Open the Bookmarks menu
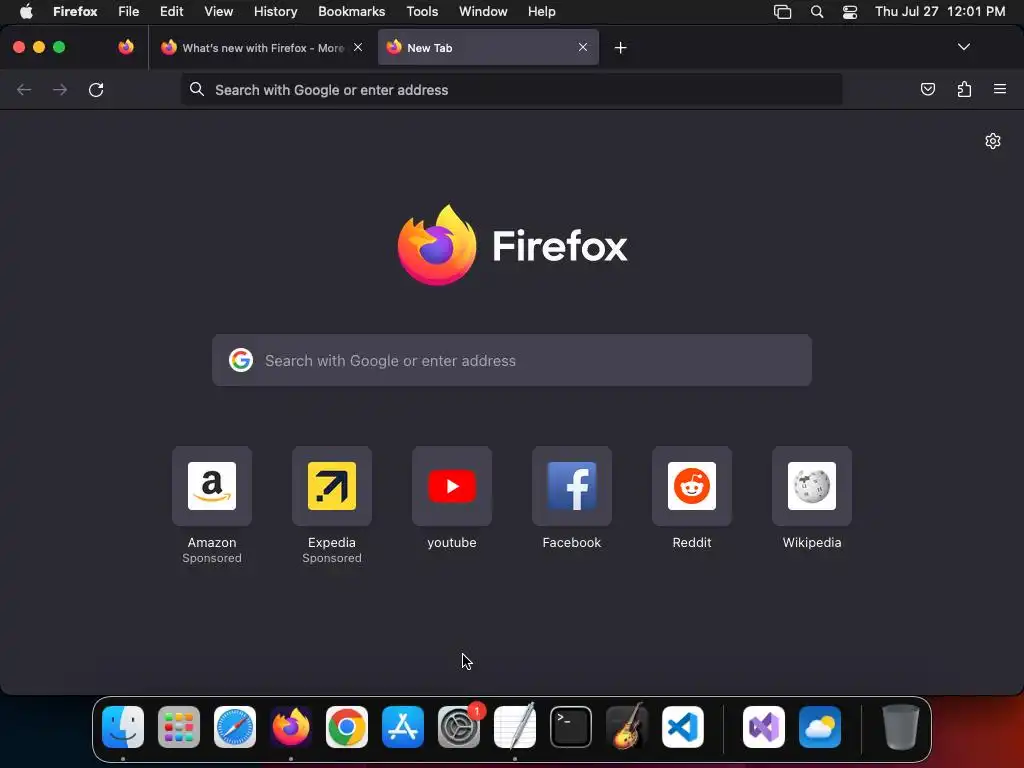This screenshot has width=1024, height=768. 351,11
